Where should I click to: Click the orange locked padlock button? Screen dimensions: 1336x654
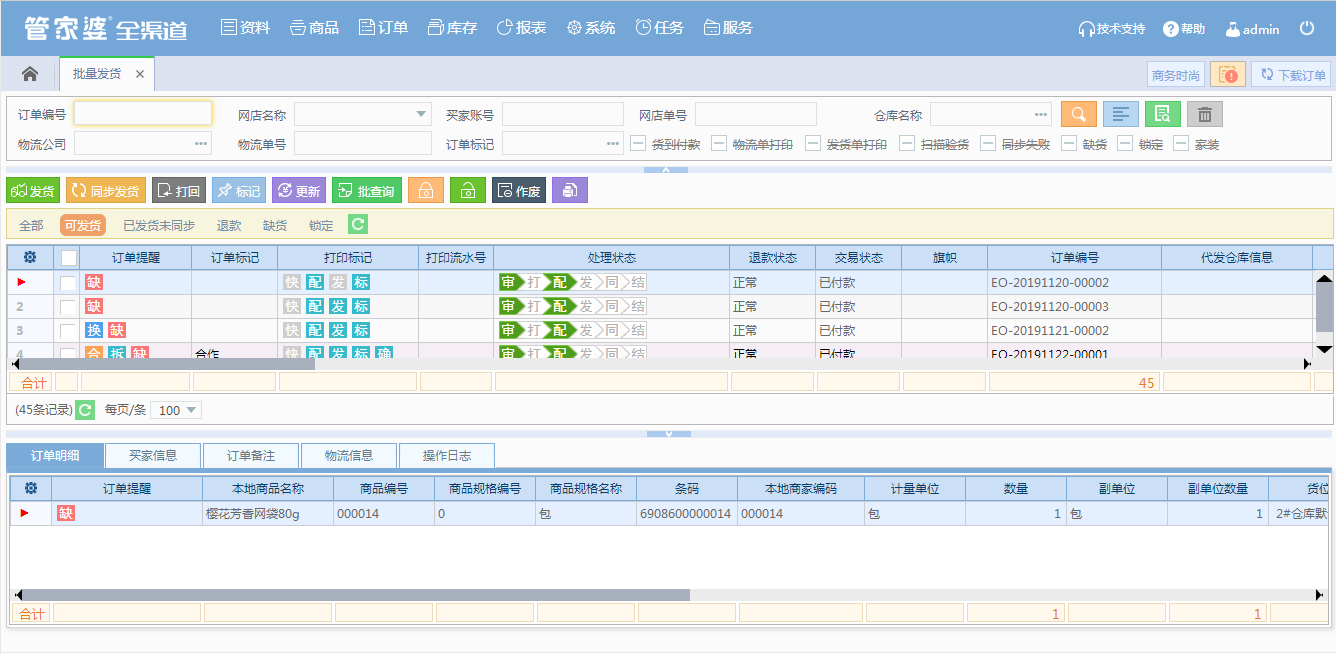pyautogui.click(x=426, y=191)
